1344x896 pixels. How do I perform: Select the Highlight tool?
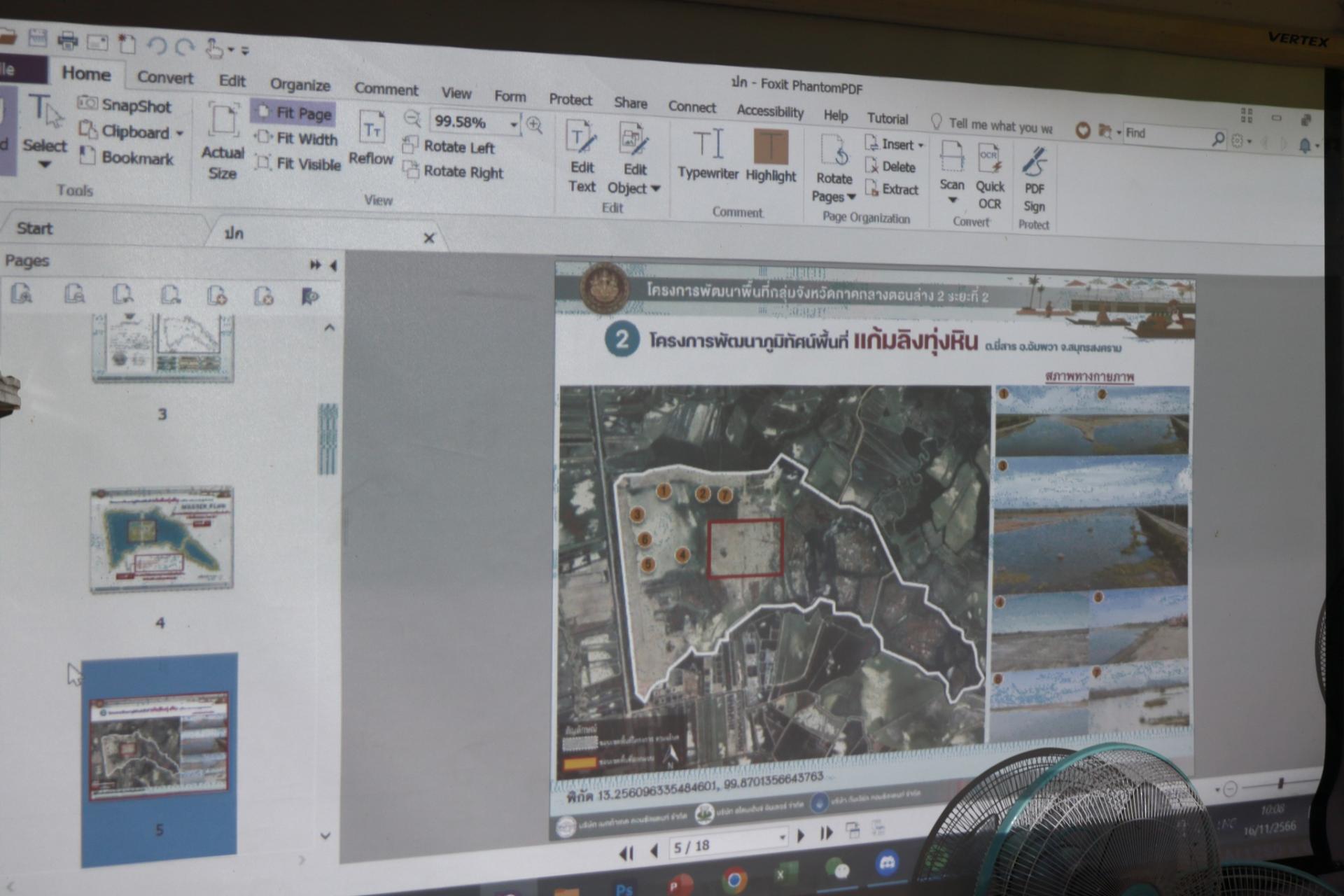770,157
